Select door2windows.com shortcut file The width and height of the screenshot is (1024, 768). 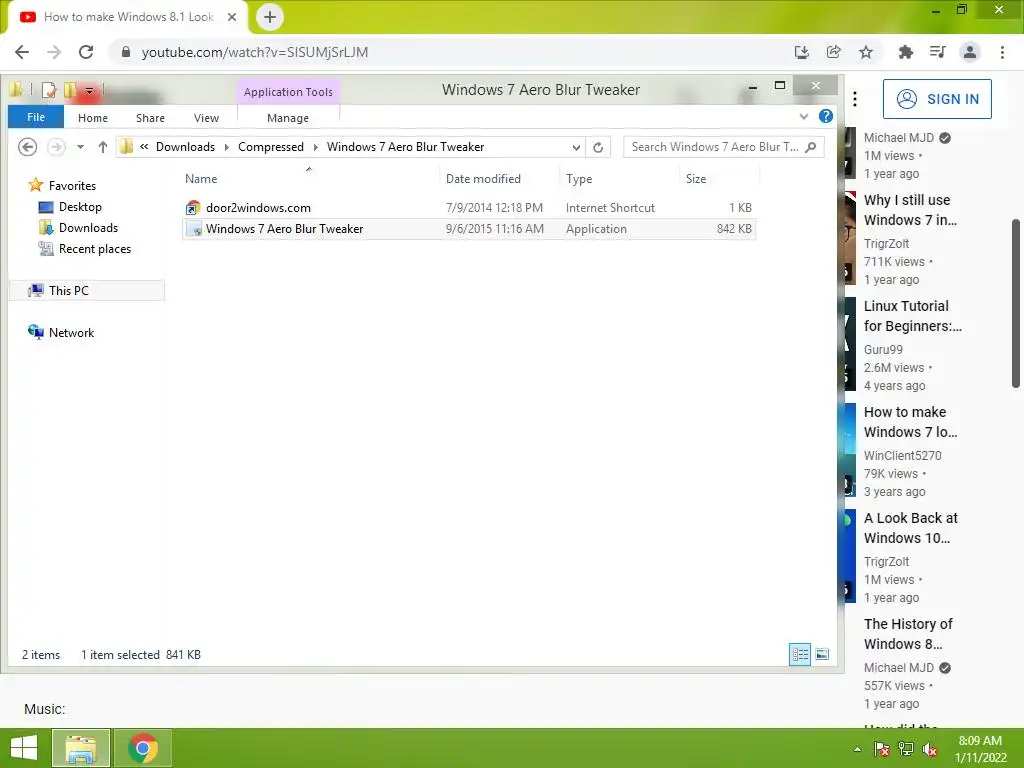tap(469, 208)
